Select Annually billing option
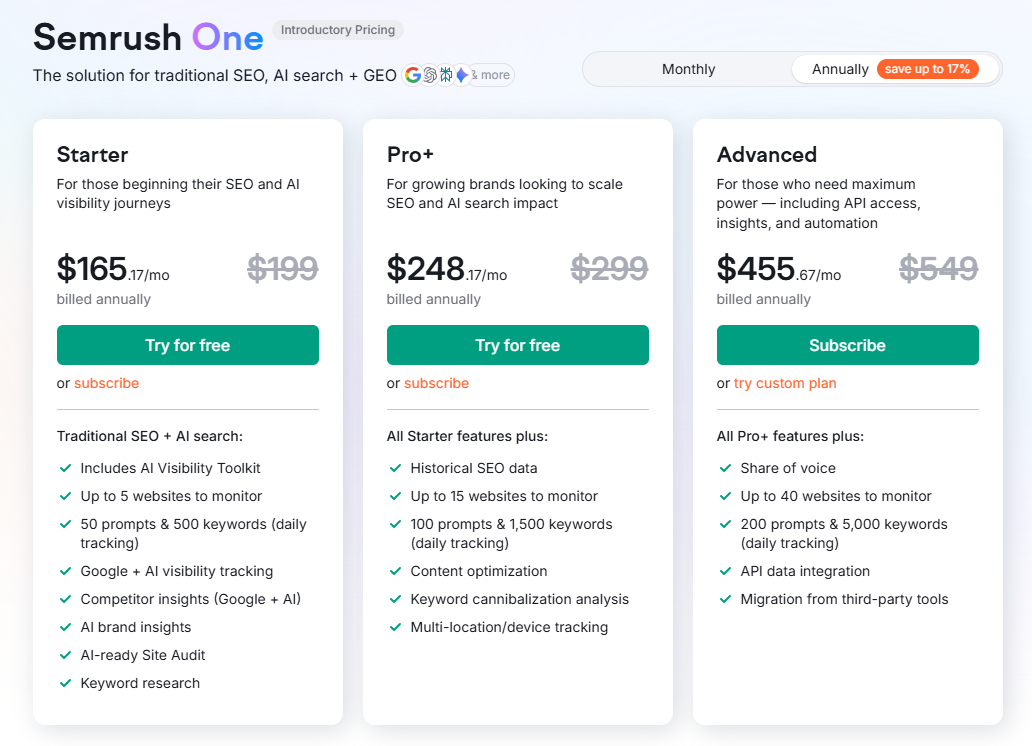The width and height of the screenshot is (1032, 746). 840,69
